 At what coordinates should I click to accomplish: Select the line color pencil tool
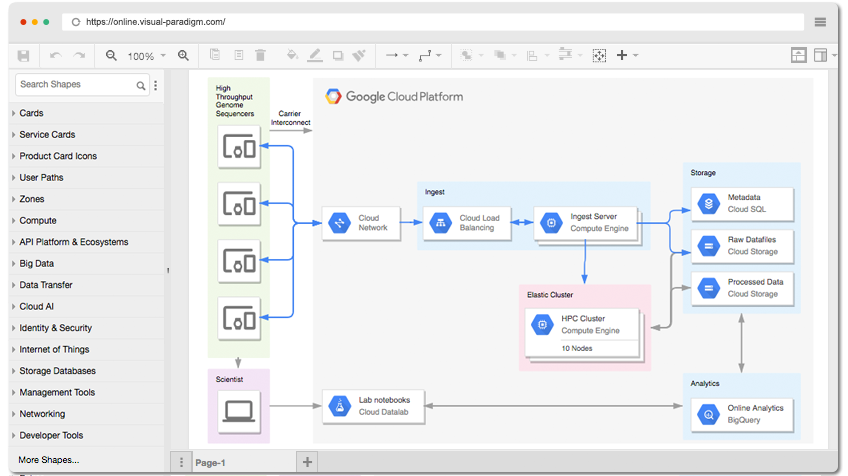[x=315, y=55]
